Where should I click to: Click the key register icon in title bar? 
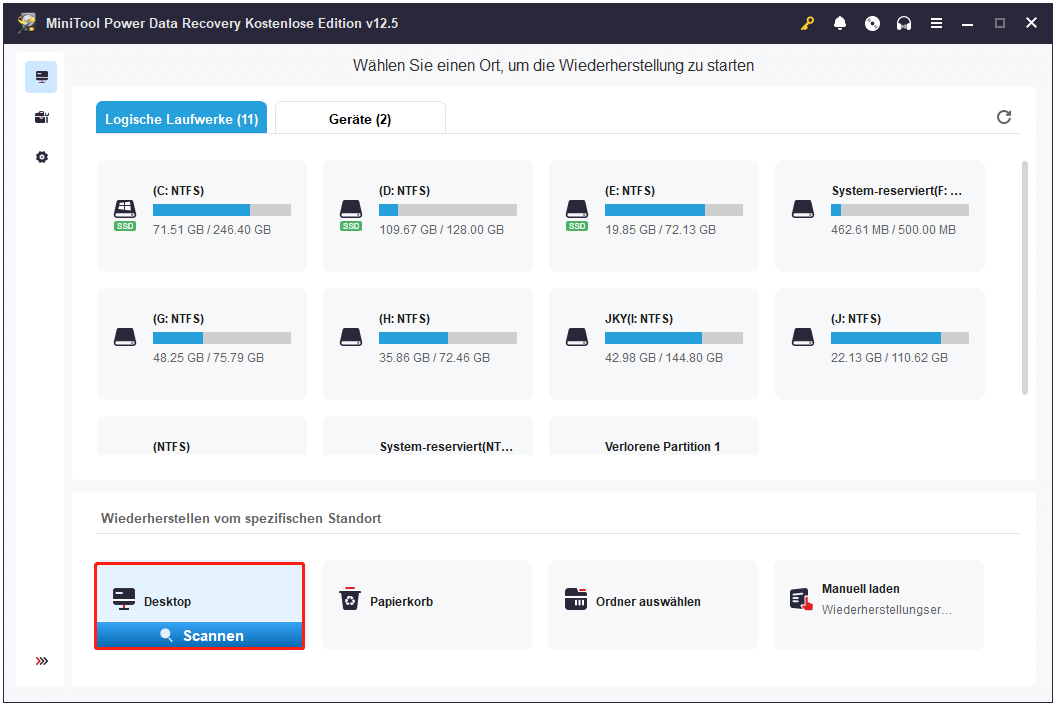click(x=807, y=24)
